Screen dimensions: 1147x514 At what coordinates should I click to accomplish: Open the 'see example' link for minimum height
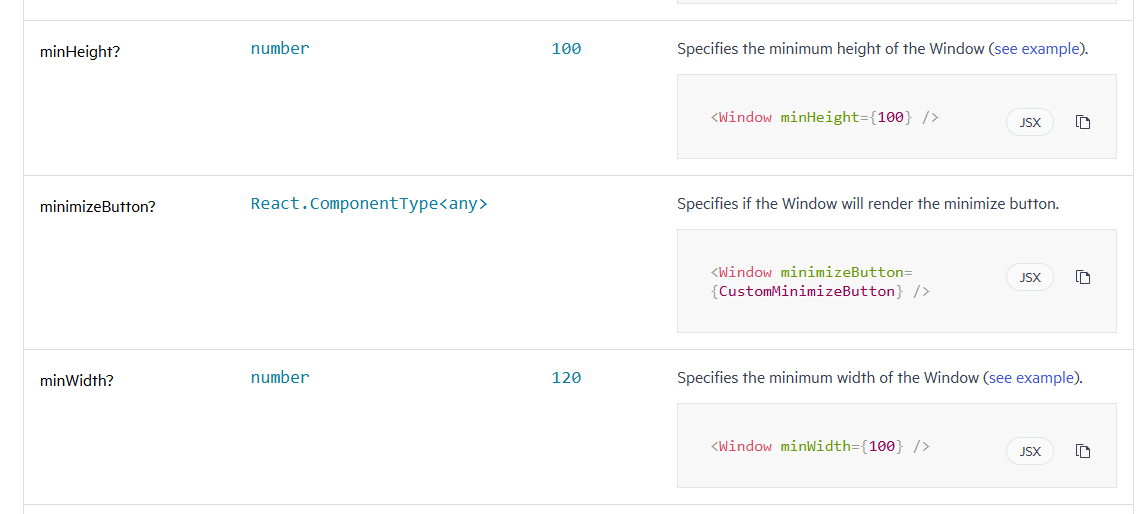(x=1036, y=49)
